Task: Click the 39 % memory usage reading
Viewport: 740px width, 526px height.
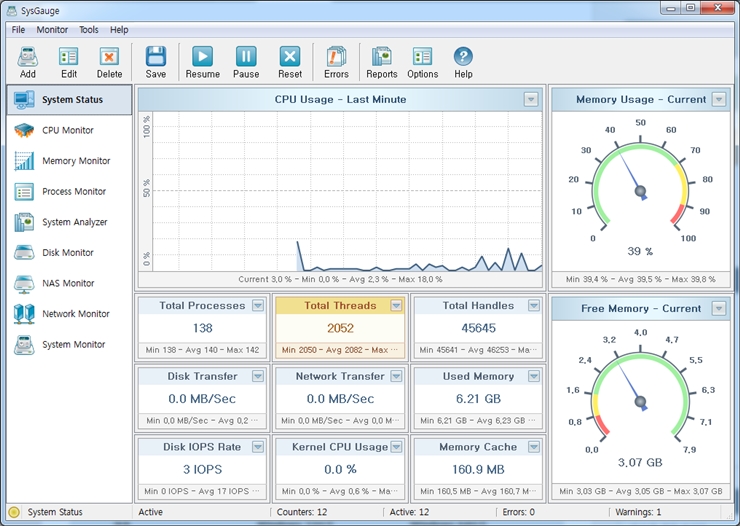Action: (x=640, y=251)
